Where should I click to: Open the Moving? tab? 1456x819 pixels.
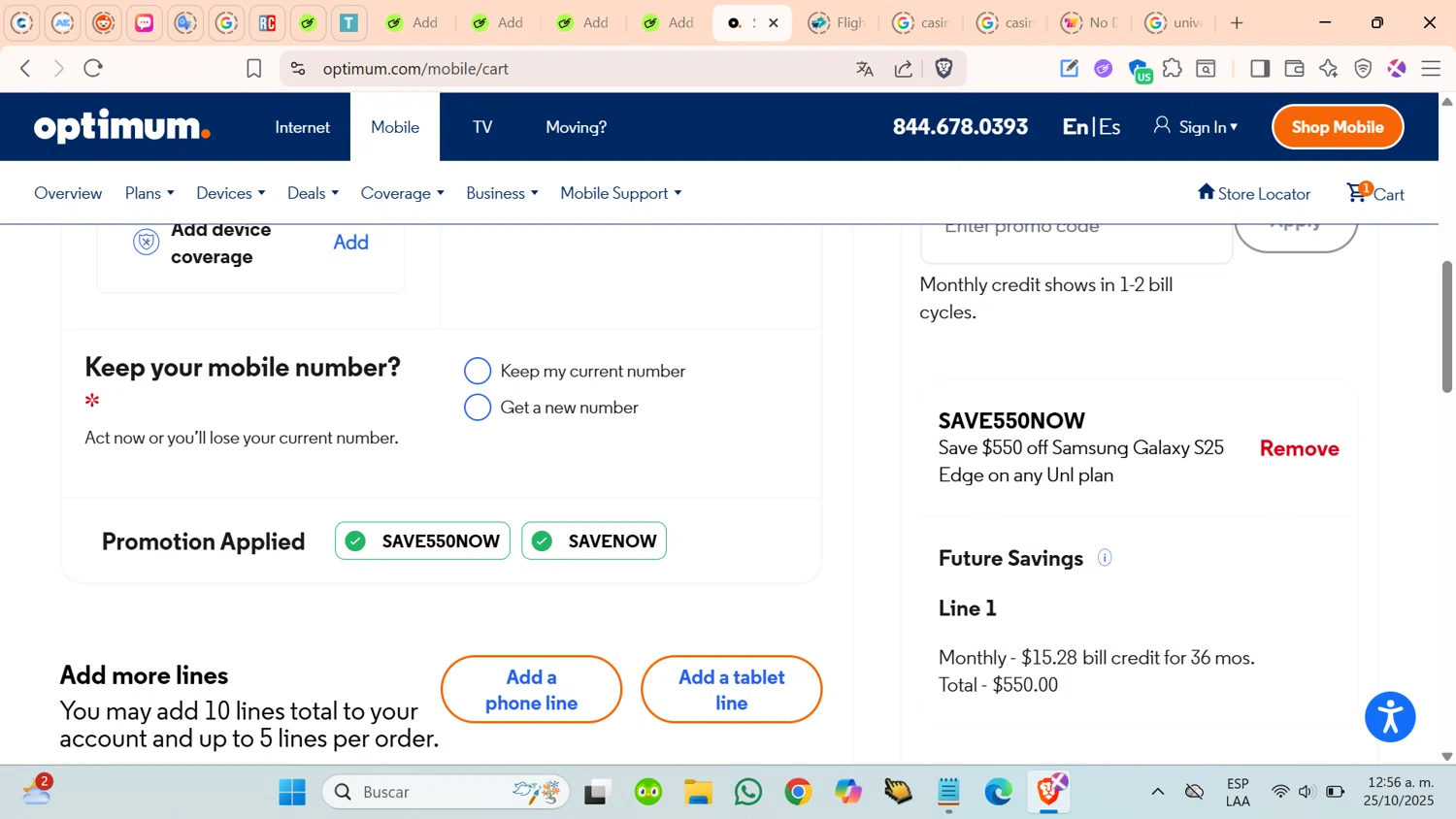click(576, 127)
